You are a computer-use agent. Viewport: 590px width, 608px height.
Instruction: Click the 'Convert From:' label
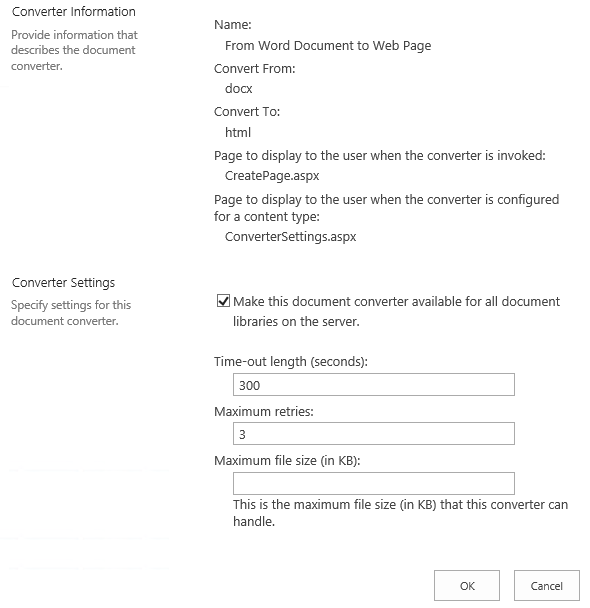(x=255, y=69)
